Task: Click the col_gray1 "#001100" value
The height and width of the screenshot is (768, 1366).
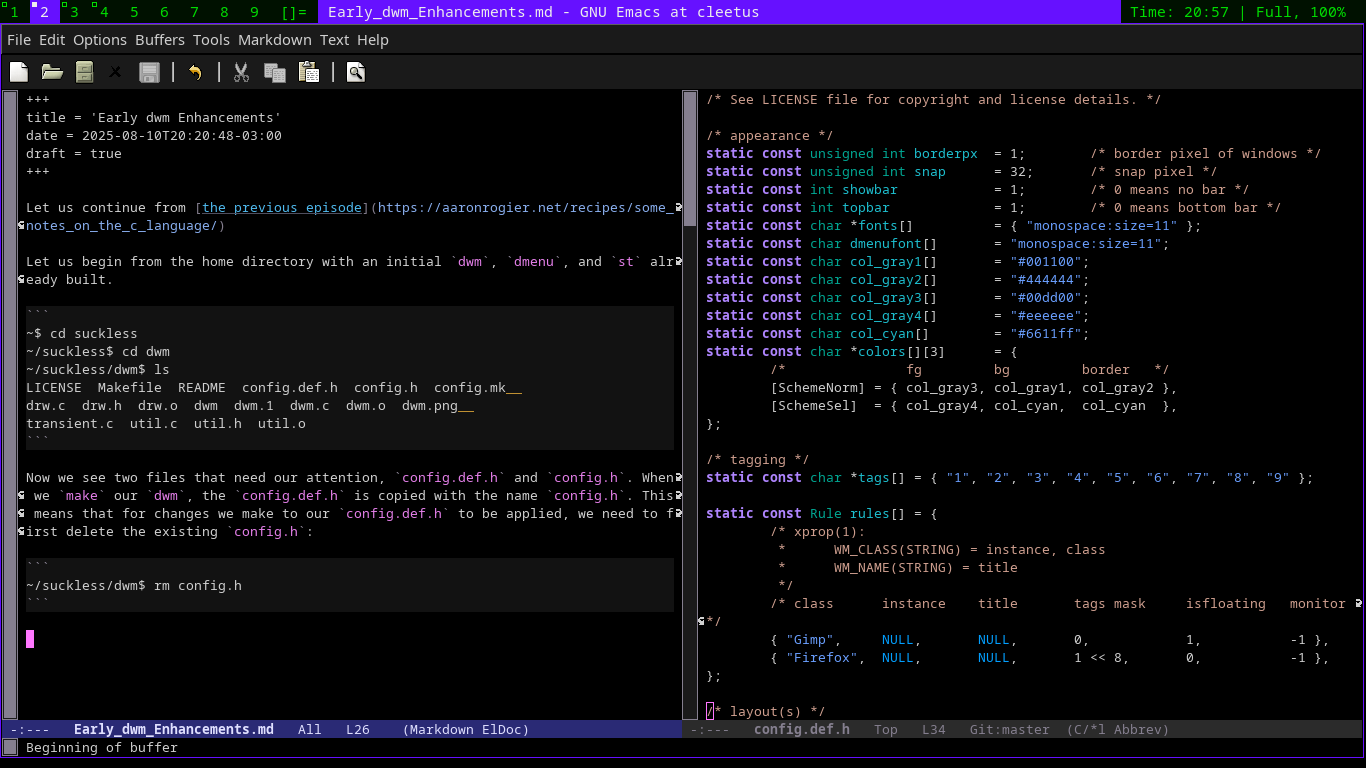Action: tap(1046, 262)
